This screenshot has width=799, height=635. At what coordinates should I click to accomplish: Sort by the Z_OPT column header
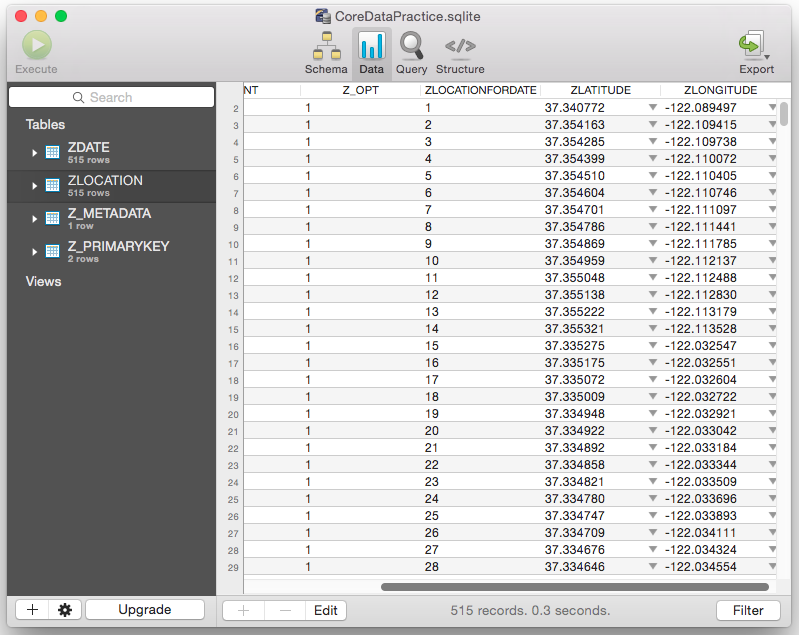[360, 90]
